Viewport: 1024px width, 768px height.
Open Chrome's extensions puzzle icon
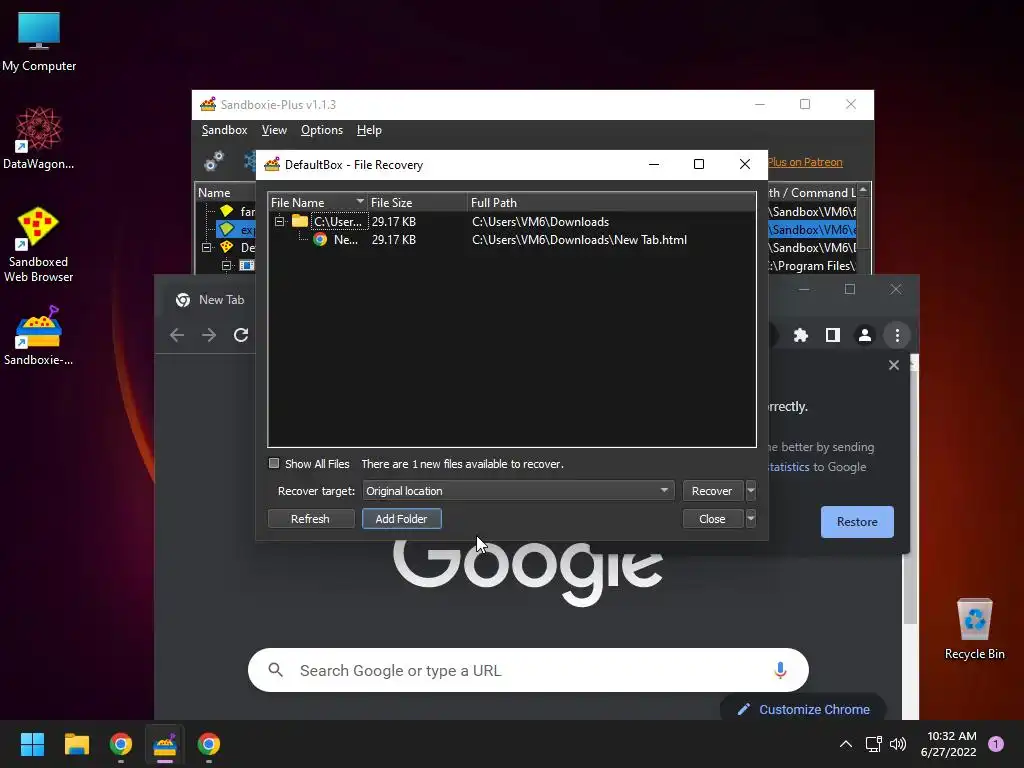pos(801,335)
